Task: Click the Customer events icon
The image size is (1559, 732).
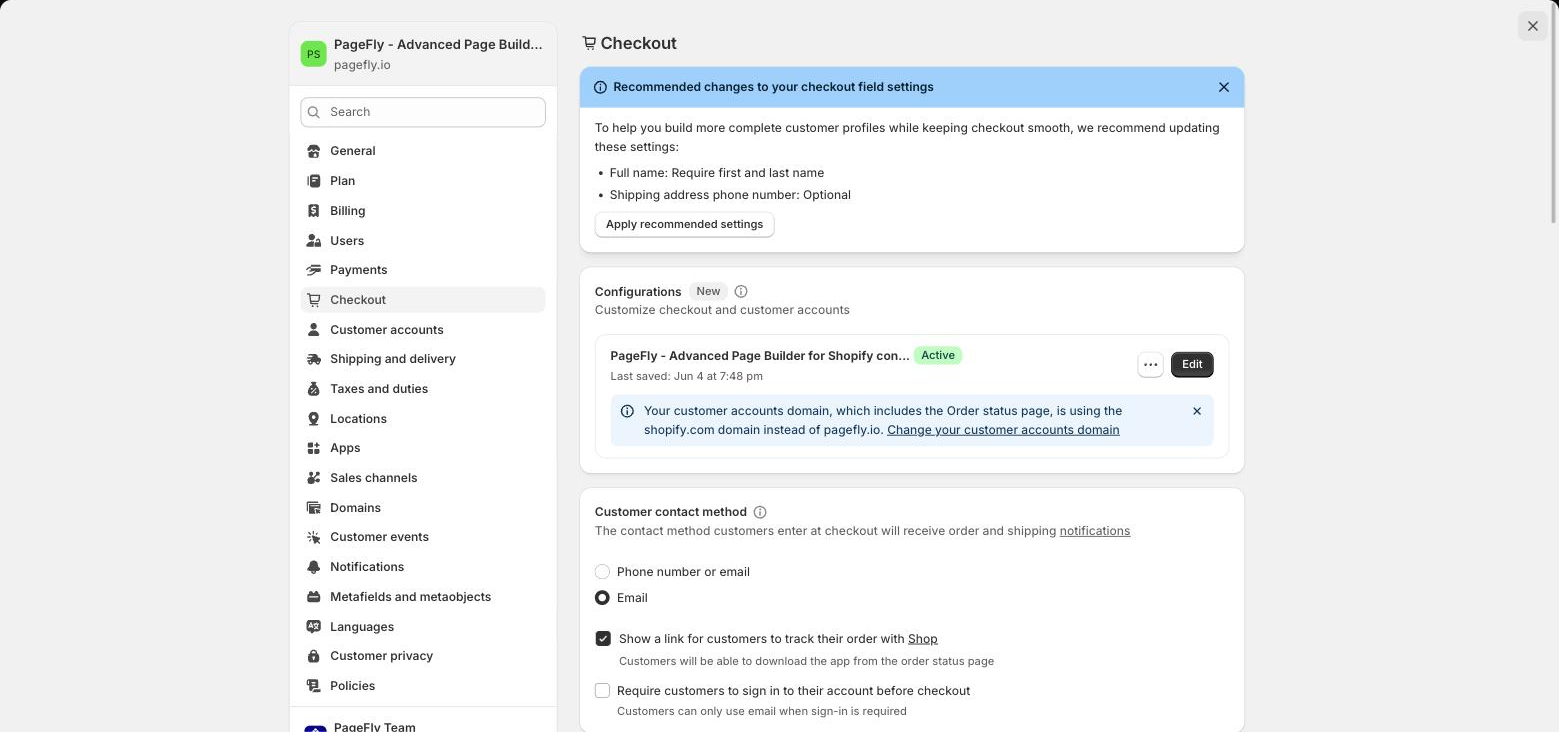Action: 314,537
